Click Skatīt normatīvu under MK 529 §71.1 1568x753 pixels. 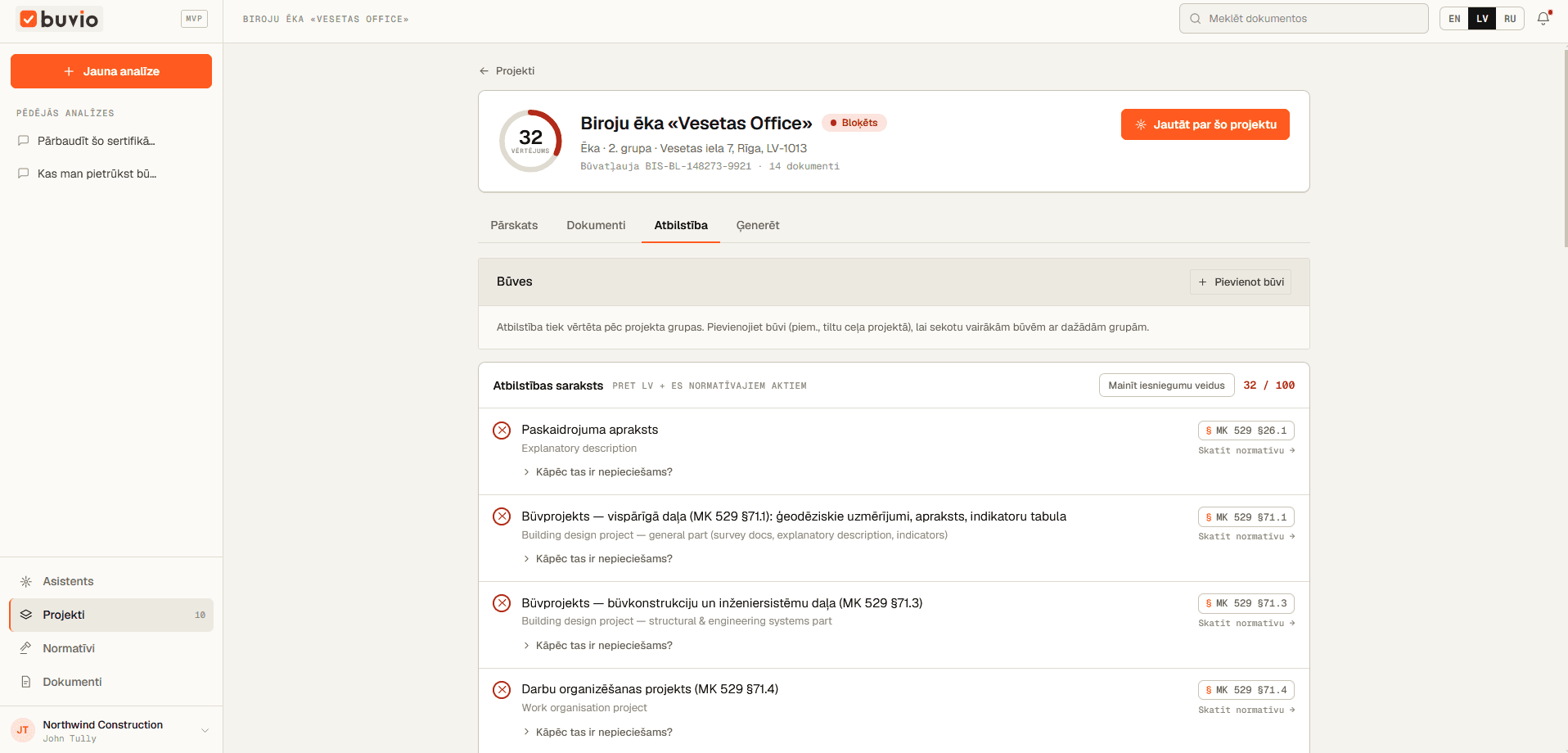1246,537
